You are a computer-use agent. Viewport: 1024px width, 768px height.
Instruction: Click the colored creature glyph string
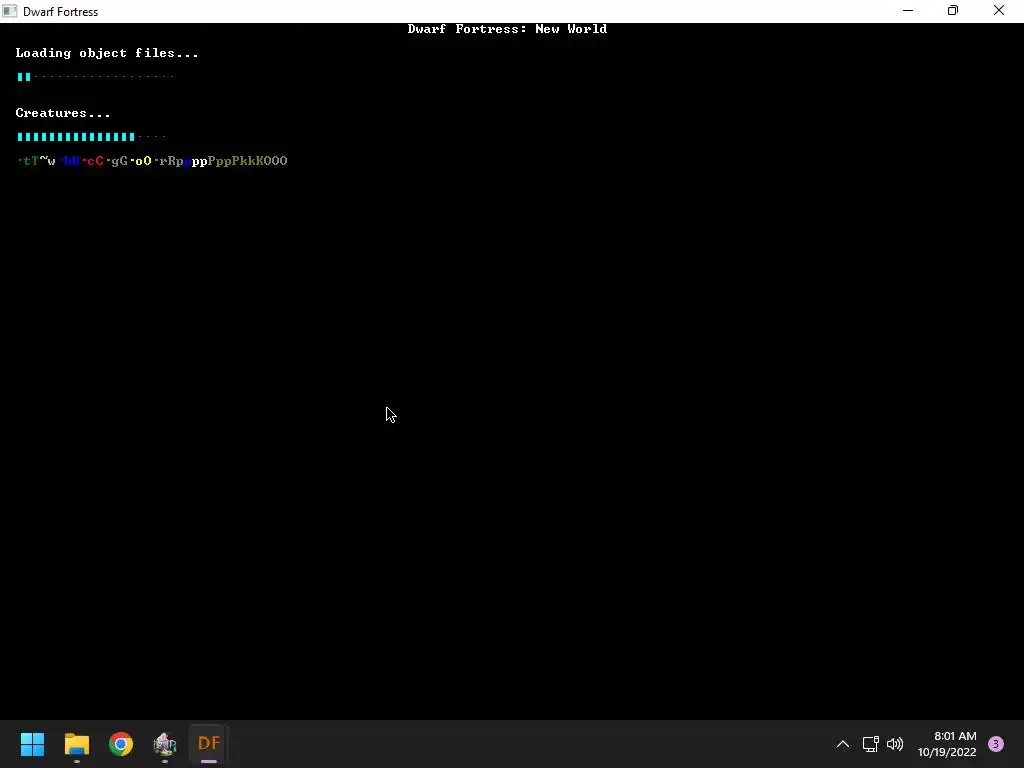(152, 161)
